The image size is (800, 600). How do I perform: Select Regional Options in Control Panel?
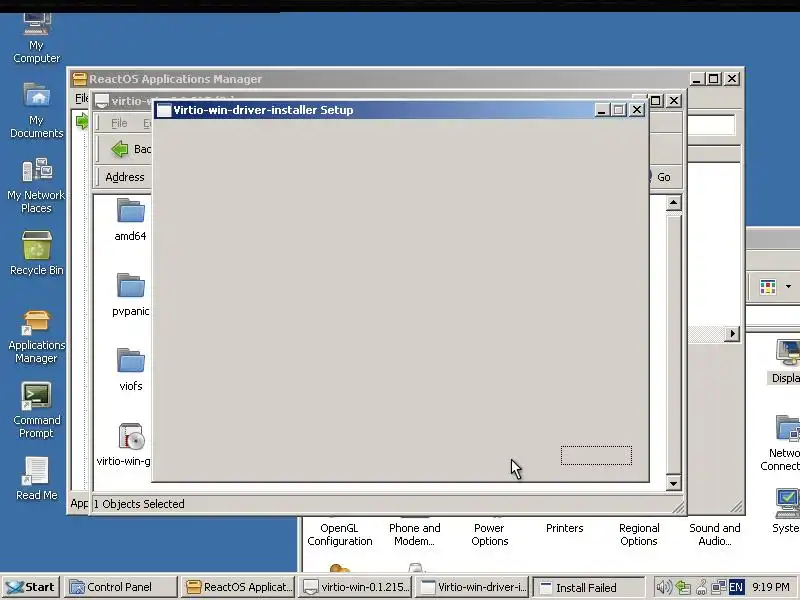click(639, 534)
